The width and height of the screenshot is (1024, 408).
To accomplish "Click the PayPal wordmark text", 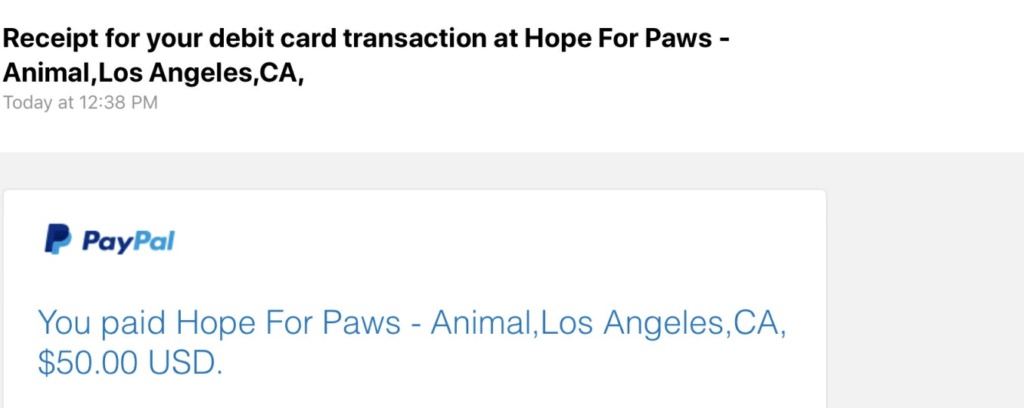I will pos(128,240).
